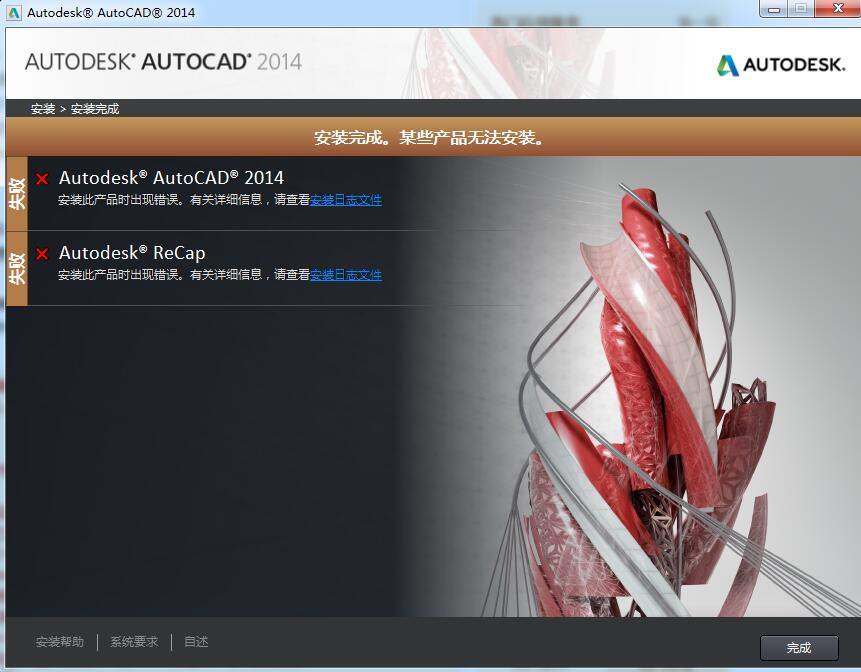Open the 安装日志文件 link under Autodesk ReCap
Viewport: 861px width, 672px height.
click(x=346, y=275)
